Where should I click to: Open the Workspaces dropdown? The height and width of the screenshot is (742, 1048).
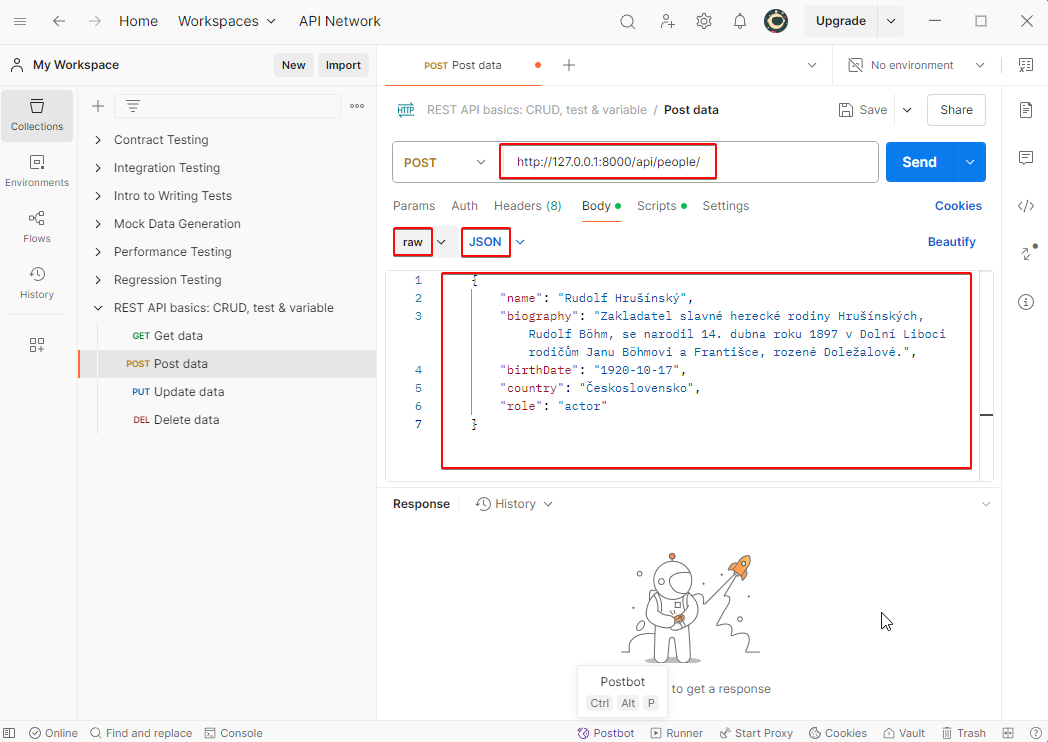(x=227, y=21)
